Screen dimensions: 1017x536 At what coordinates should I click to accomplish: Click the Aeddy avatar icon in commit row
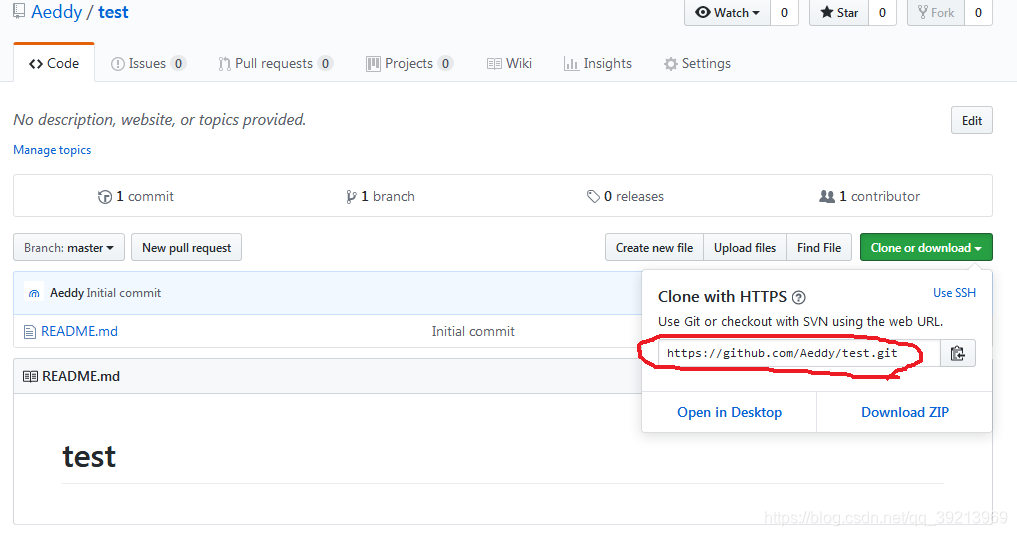[x=34, y=293]
